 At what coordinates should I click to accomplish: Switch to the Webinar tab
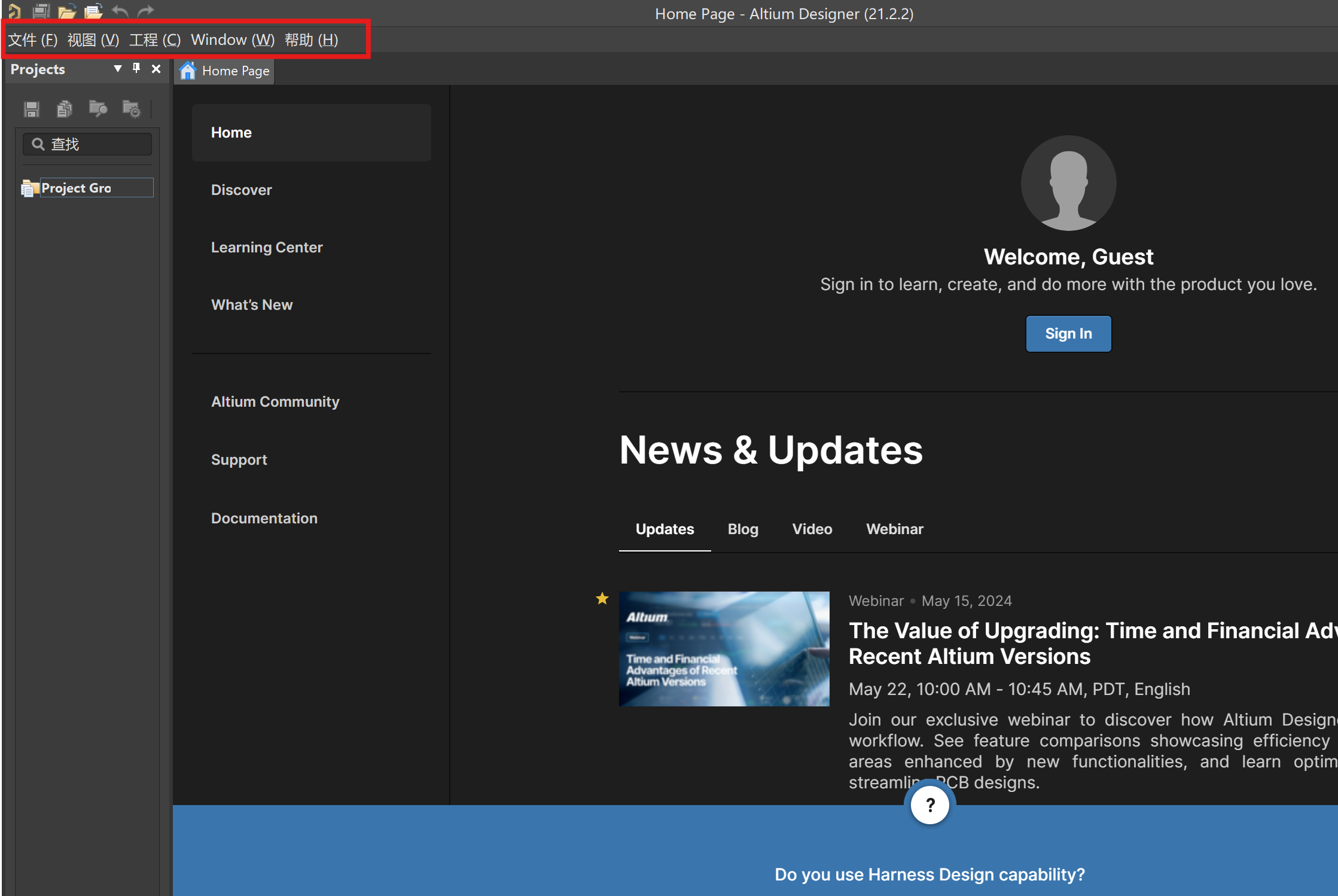[895, 529]
